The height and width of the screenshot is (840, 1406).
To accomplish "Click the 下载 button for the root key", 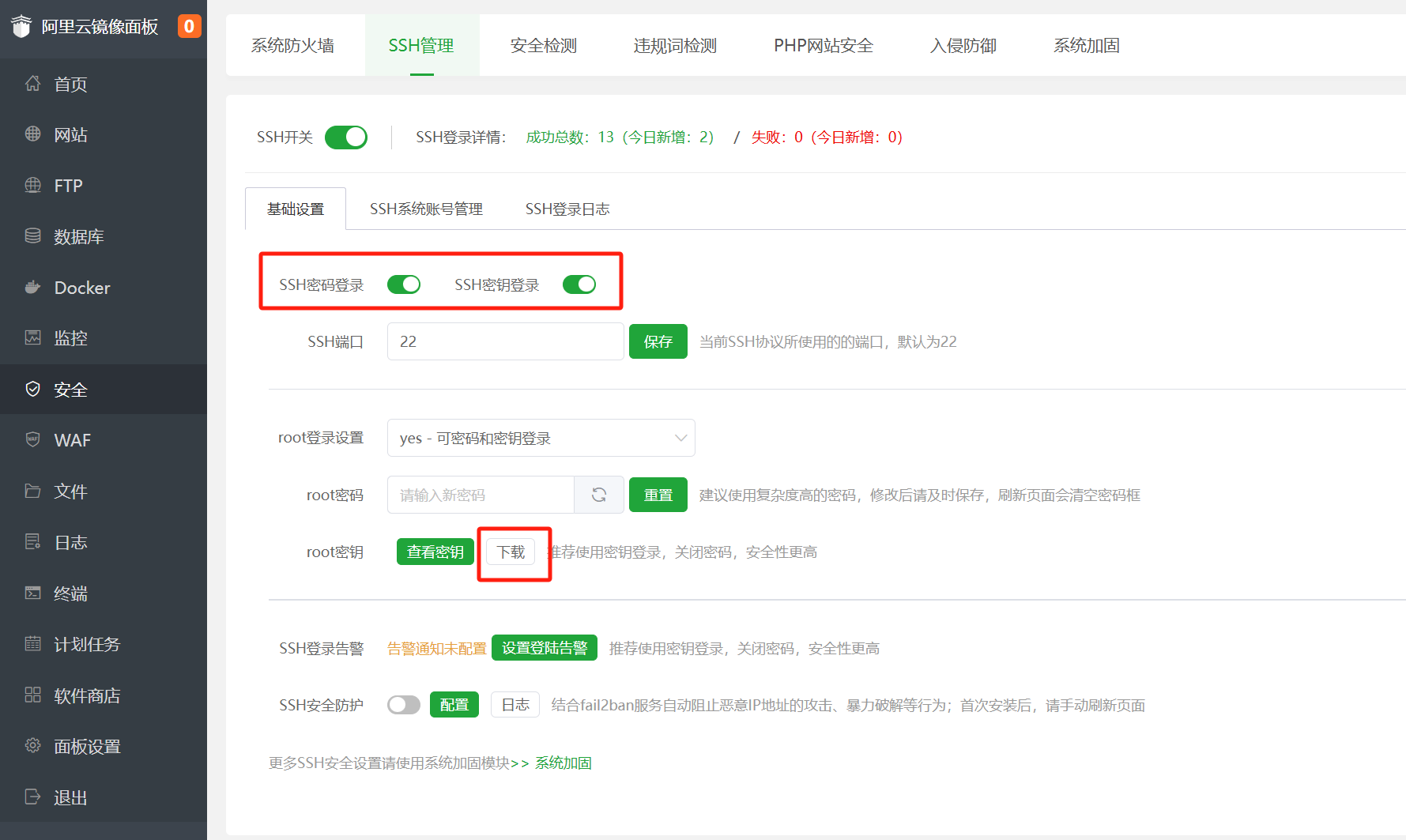I will (511, 552).
